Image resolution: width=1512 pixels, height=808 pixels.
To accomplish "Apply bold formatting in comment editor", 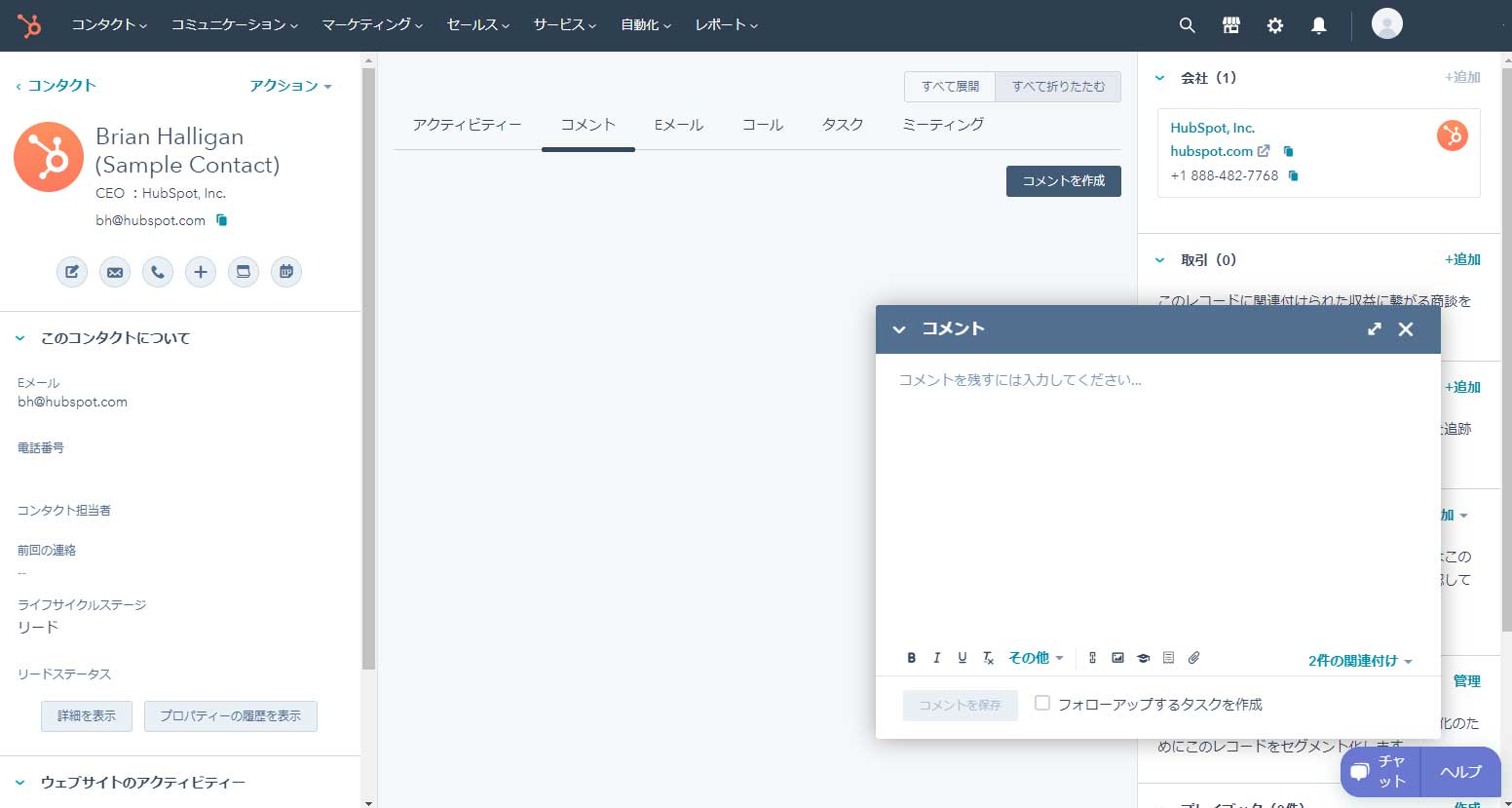I will tap(912, 658).
